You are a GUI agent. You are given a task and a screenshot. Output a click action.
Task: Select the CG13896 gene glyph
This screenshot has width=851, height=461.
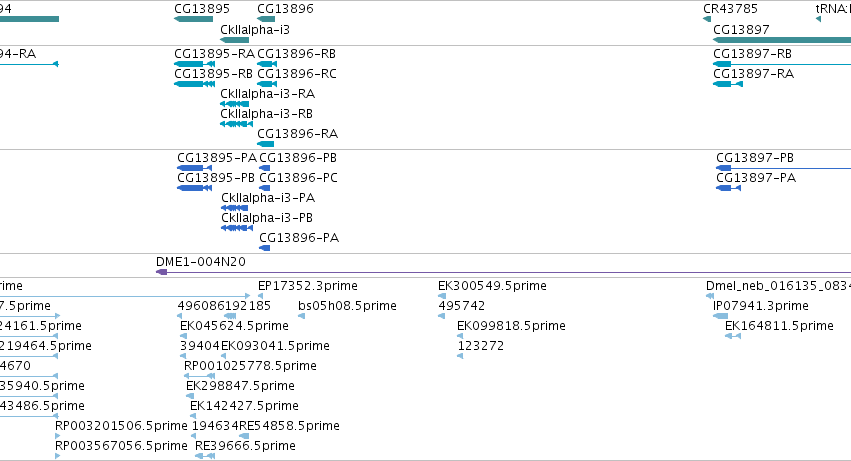pos(266,19)
